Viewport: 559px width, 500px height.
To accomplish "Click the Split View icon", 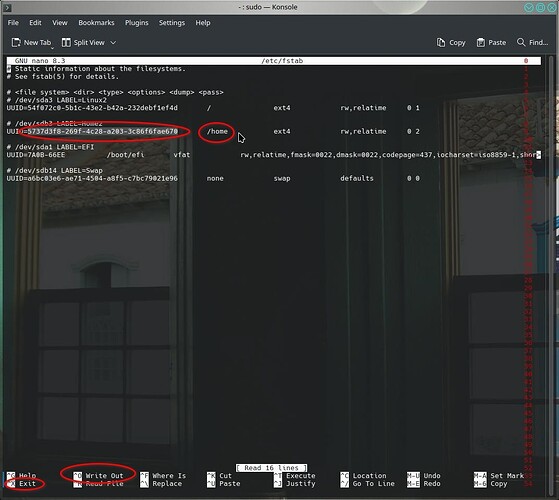I will click(66, 43).
